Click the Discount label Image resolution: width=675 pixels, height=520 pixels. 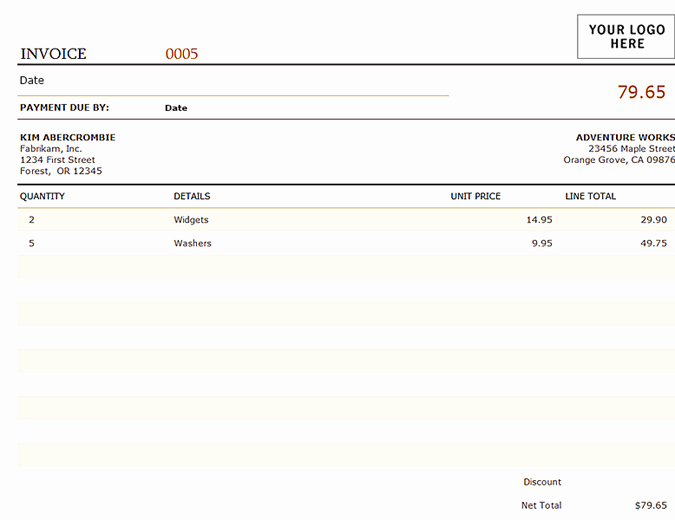pyautogui.click(x=542, y=482)
